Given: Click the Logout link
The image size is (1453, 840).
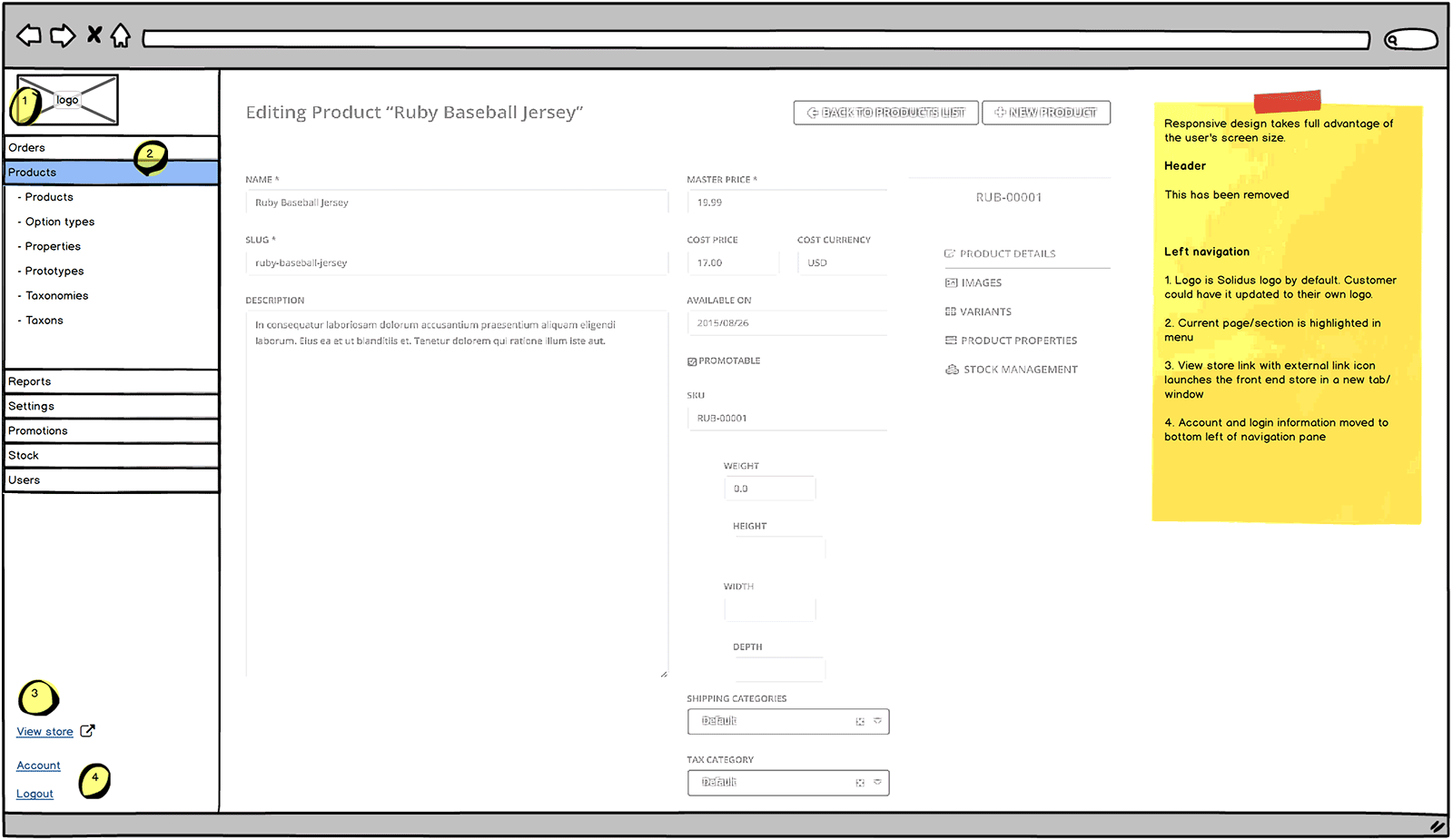Looking at the screenshot, I should (35, 793).
